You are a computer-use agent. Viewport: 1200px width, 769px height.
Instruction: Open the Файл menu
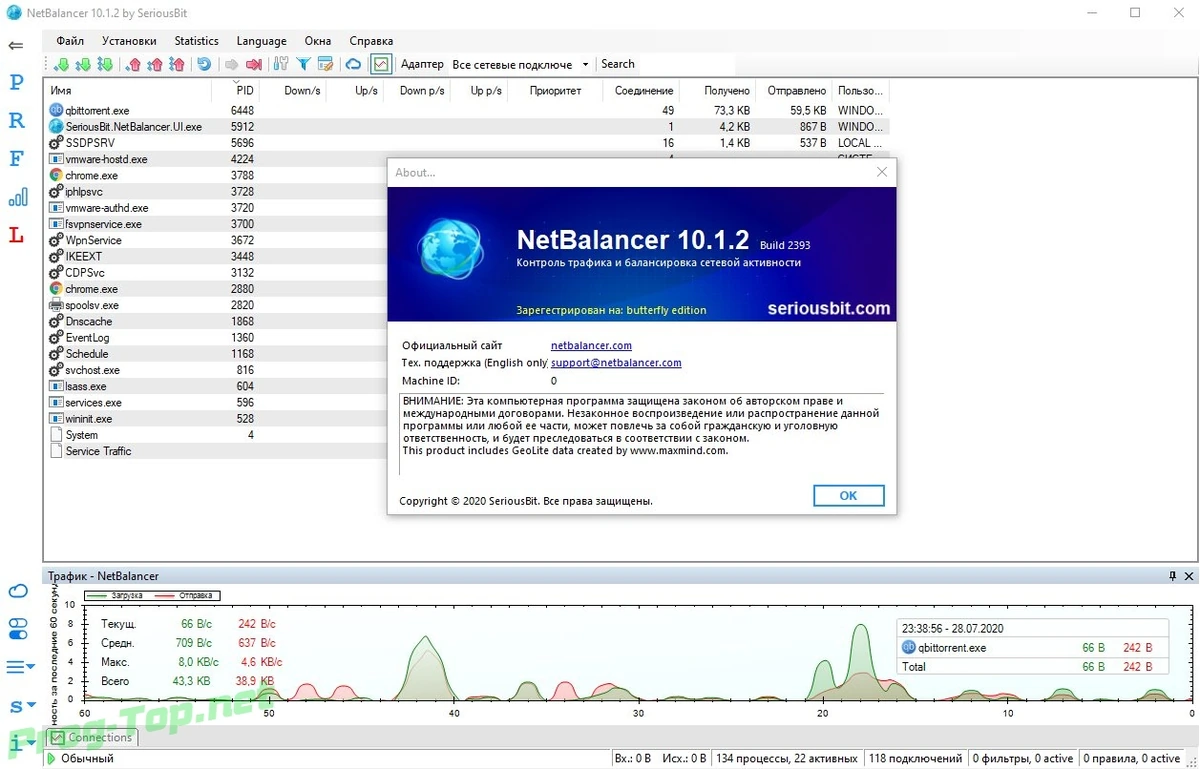(x=70, y=41)
